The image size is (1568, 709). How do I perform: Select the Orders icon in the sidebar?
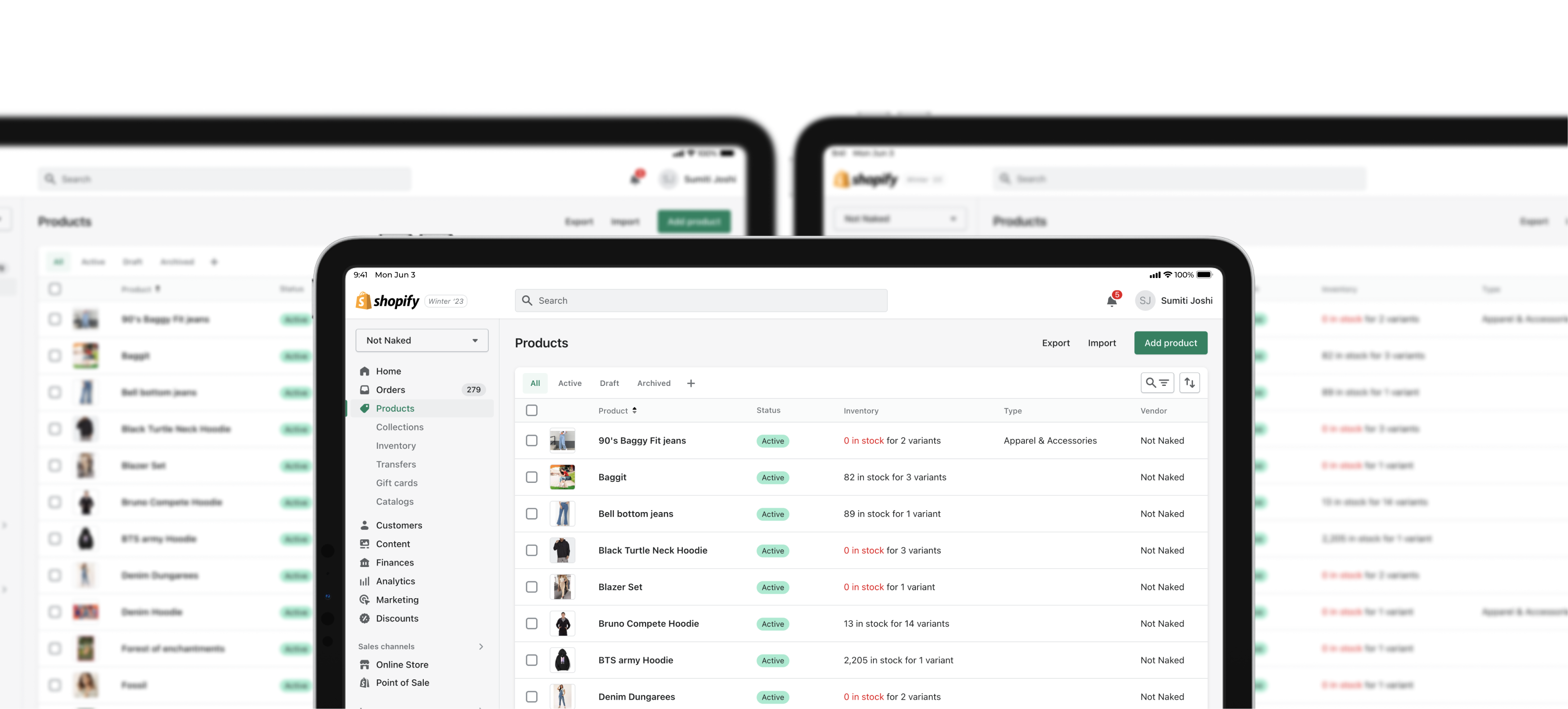tap(364, 390)
